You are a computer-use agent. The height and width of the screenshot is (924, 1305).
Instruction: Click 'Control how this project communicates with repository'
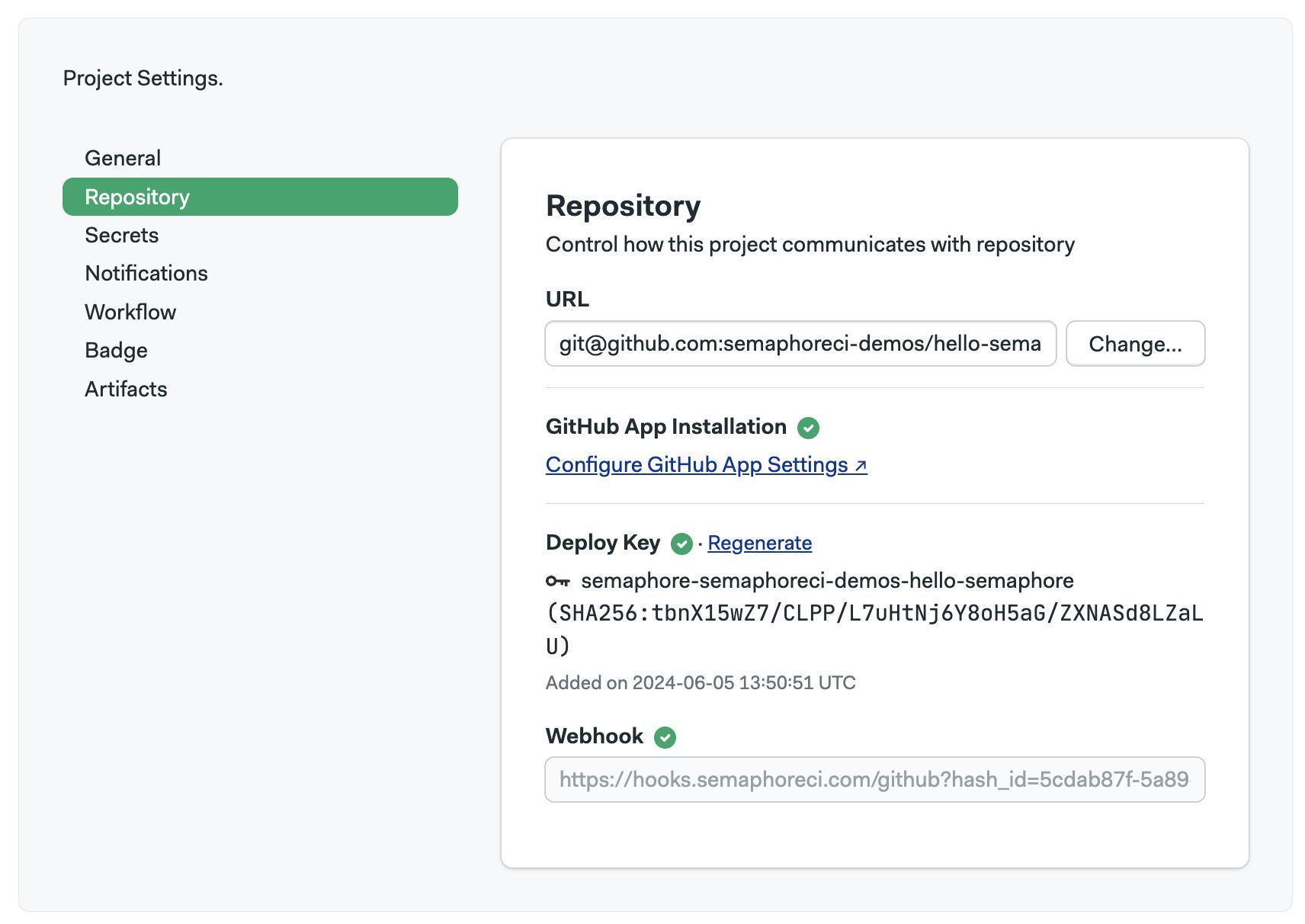(810, 245)
